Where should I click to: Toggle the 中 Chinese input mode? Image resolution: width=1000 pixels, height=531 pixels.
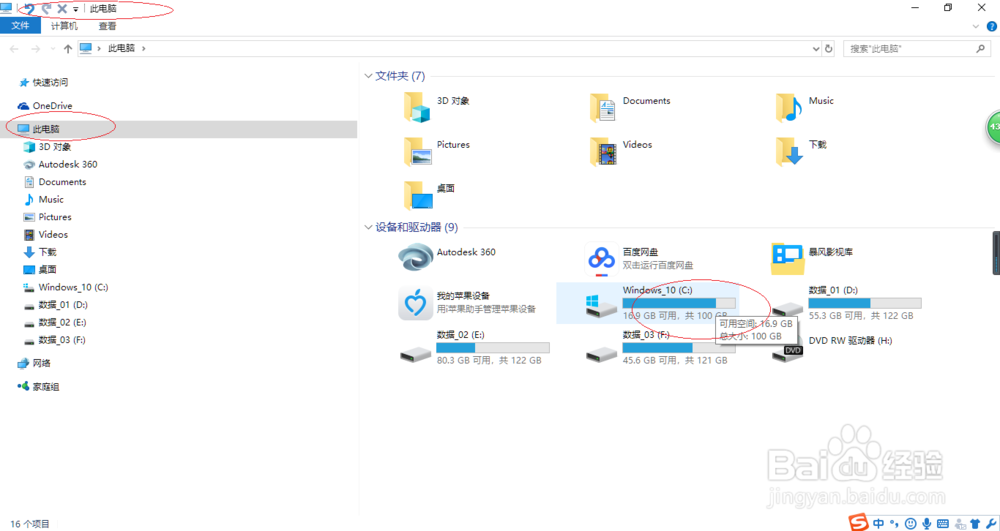879,523
